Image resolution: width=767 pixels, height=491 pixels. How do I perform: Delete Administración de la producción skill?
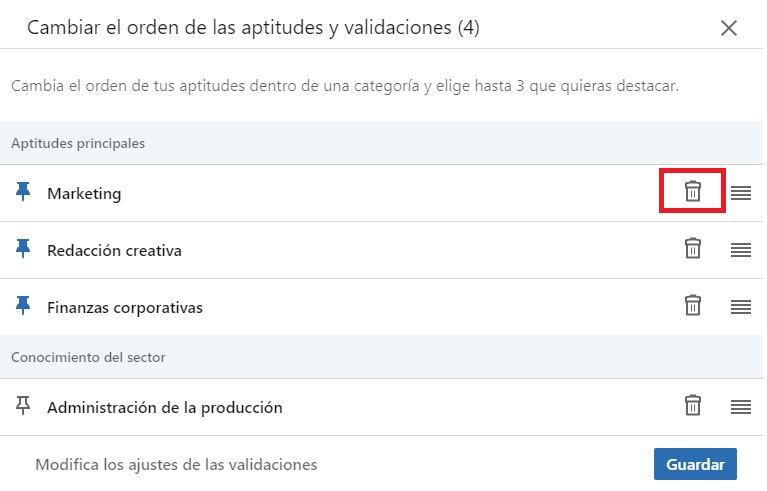(x=692, y=406)
